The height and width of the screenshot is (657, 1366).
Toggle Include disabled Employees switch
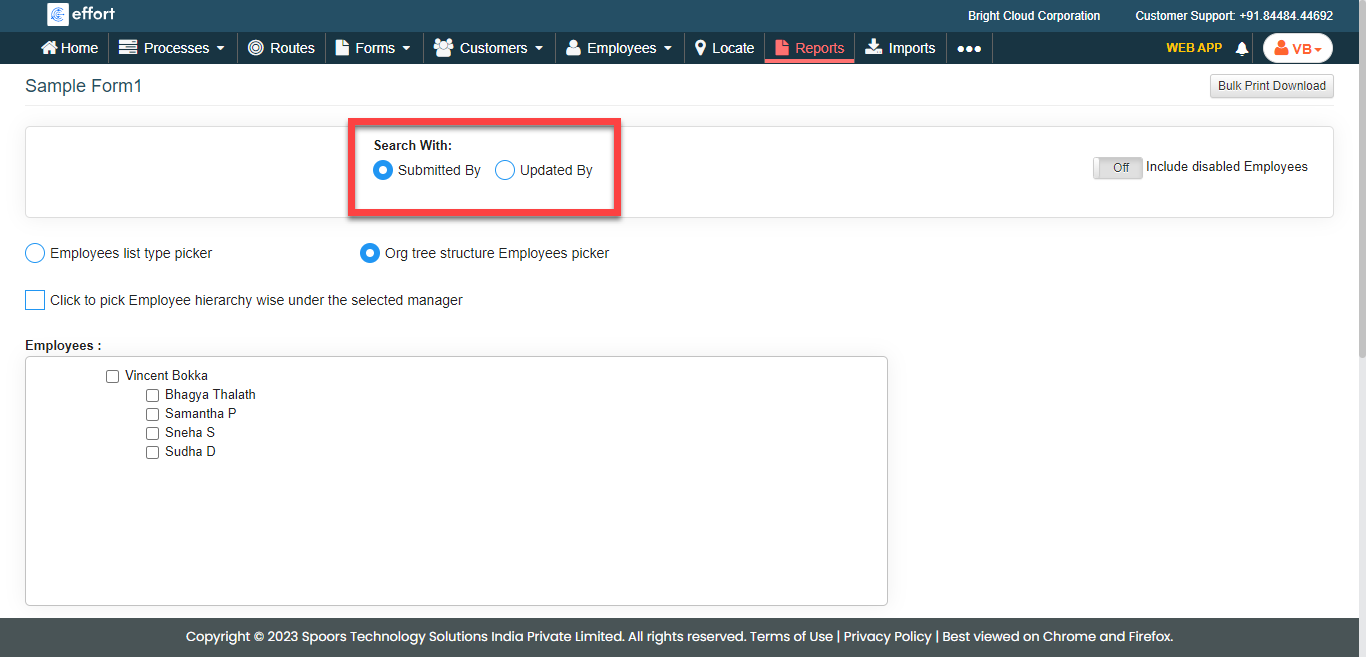coord(1117,168)
